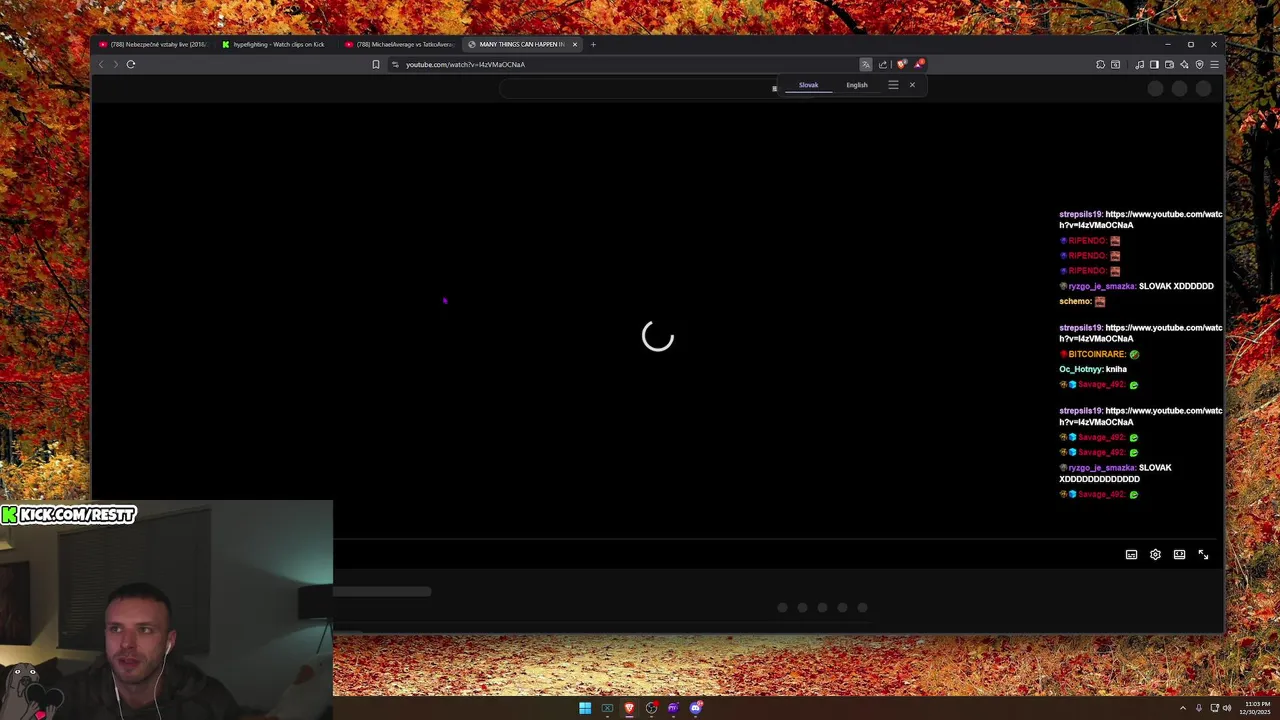Open Windows Start menu
Viewport: 1280px width, 720px height.
tap(585, 708)
